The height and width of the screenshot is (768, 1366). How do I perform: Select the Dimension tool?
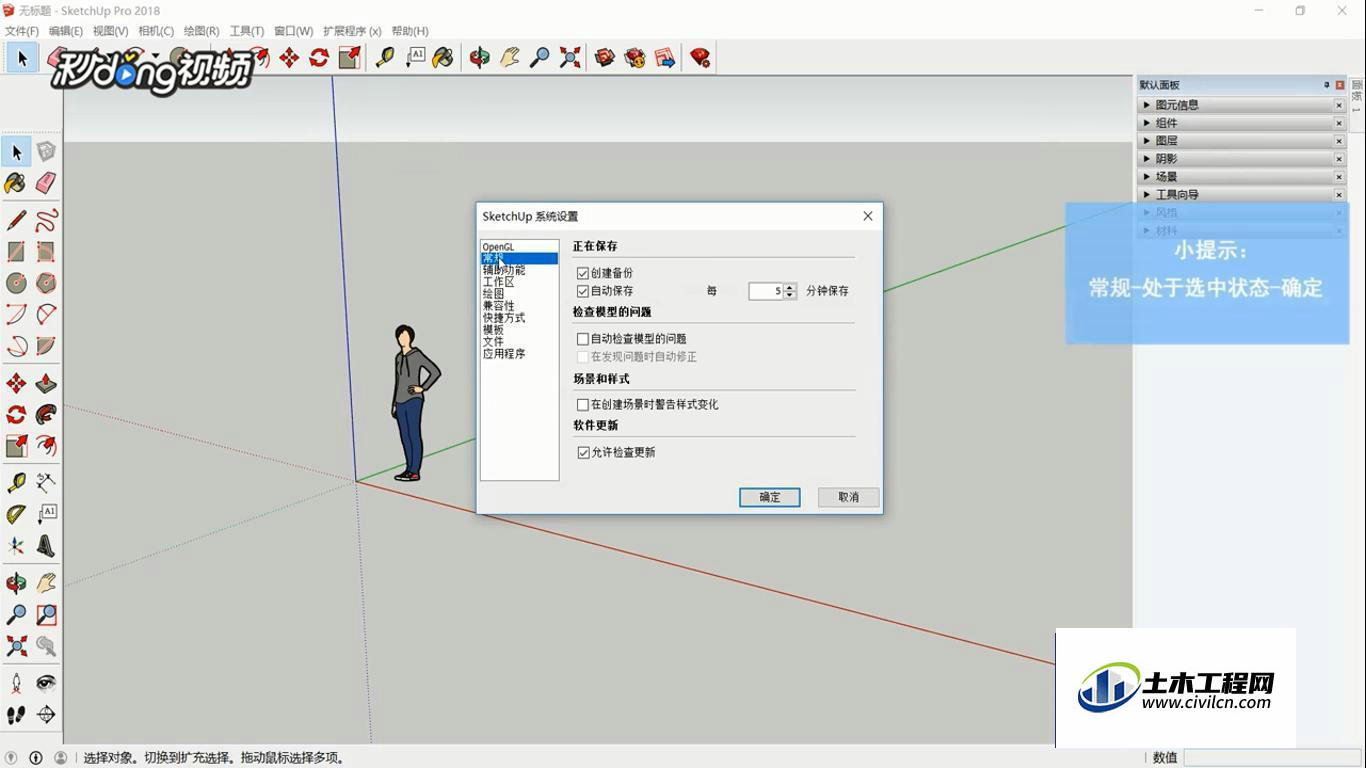point(46,483)
